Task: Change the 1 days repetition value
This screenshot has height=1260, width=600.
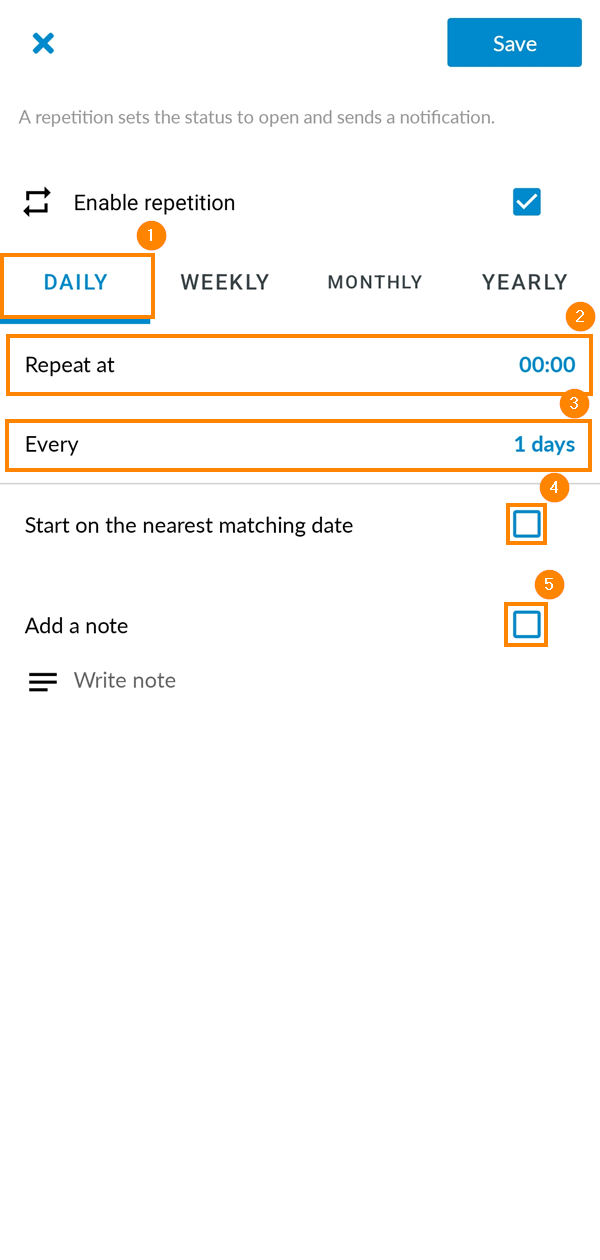Action: point(545,444)
